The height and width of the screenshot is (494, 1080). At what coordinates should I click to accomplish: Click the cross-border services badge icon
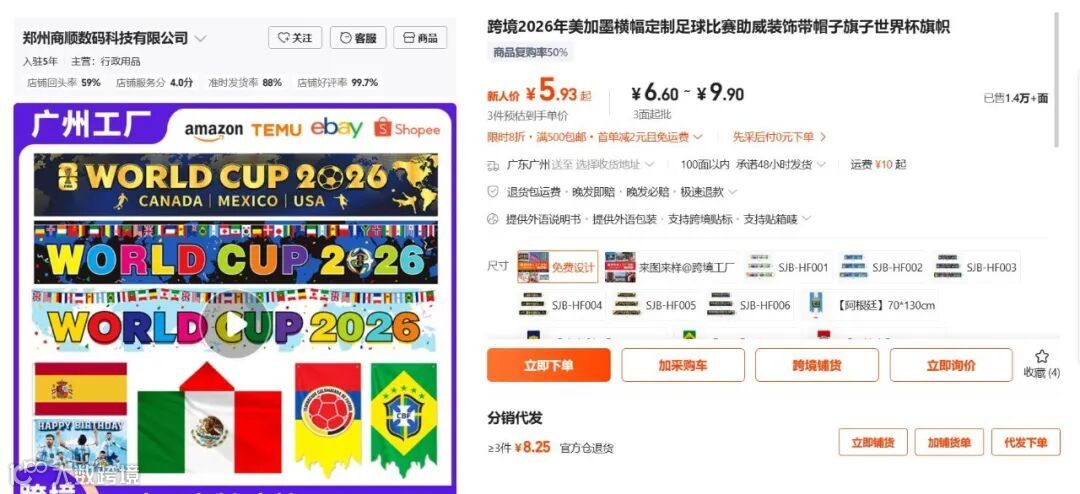(492, 219)
